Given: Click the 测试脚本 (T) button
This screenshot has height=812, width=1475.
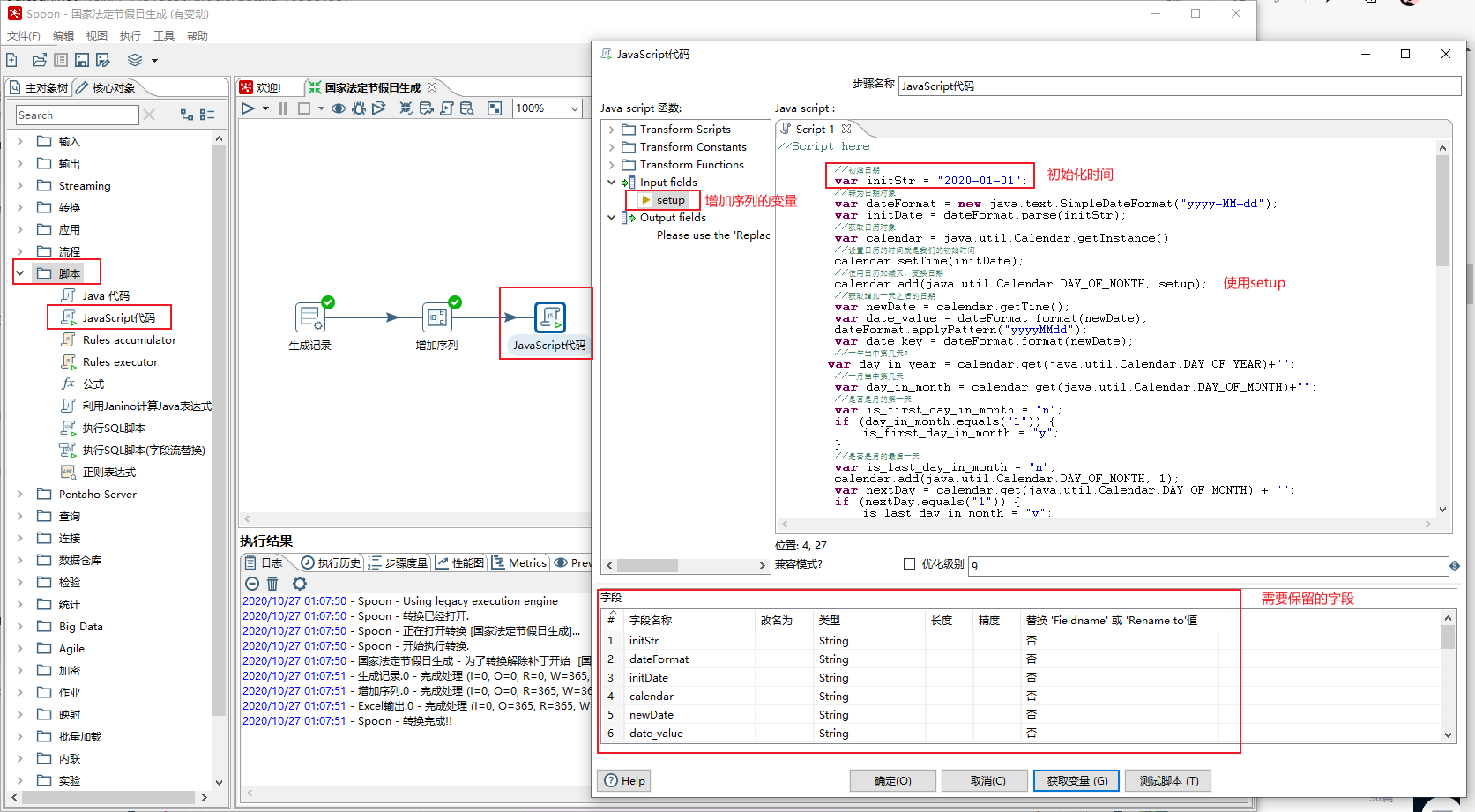Looking at the screenshot, I should click(1168, 780).
